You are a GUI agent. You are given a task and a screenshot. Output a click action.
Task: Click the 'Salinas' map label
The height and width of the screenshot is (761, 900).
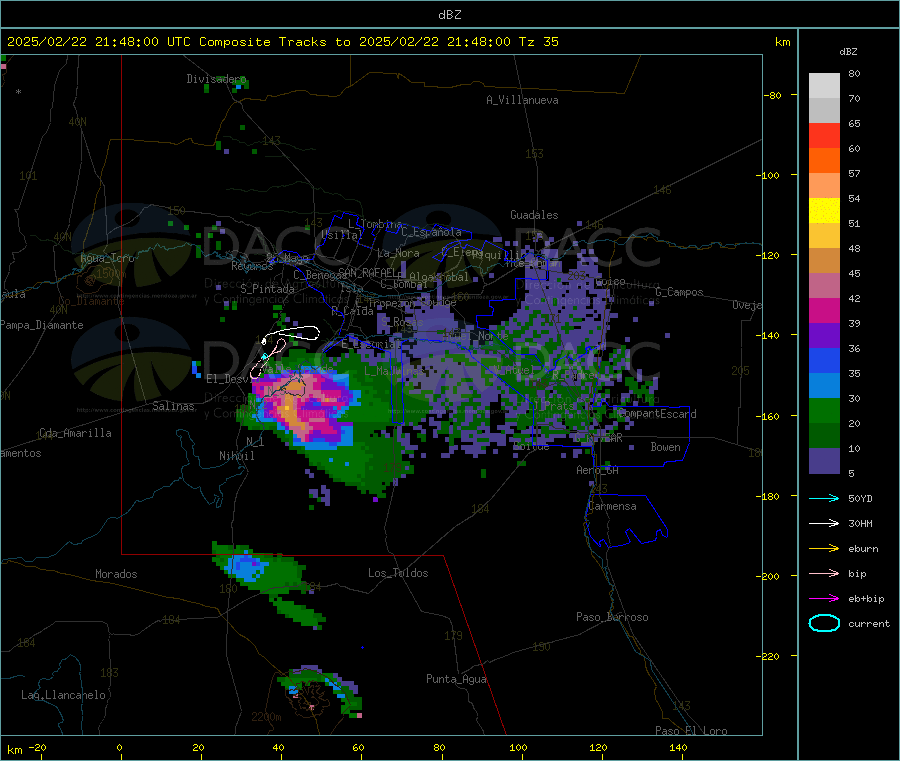coord(173,406)
